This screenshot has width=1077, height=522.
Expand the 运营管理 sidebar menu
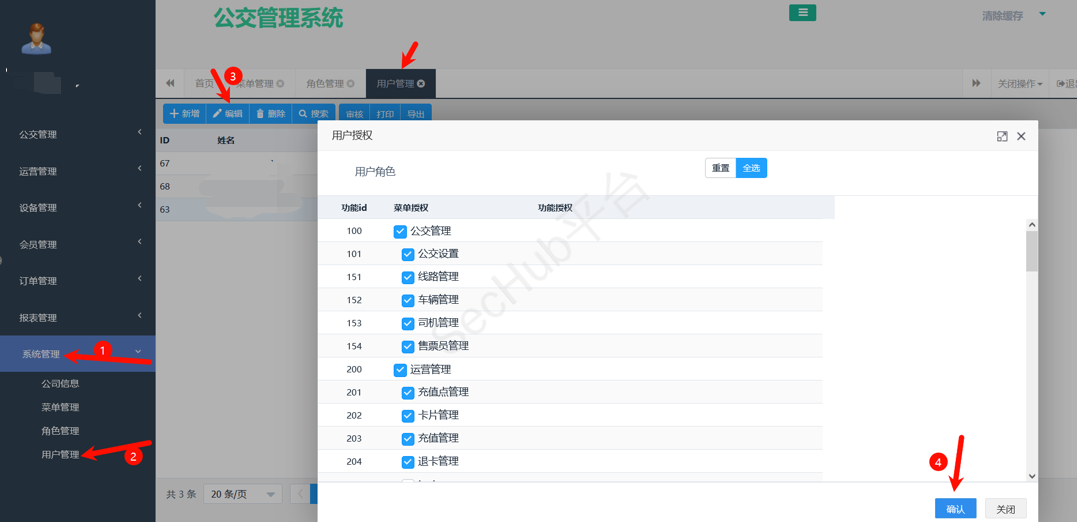78,171
